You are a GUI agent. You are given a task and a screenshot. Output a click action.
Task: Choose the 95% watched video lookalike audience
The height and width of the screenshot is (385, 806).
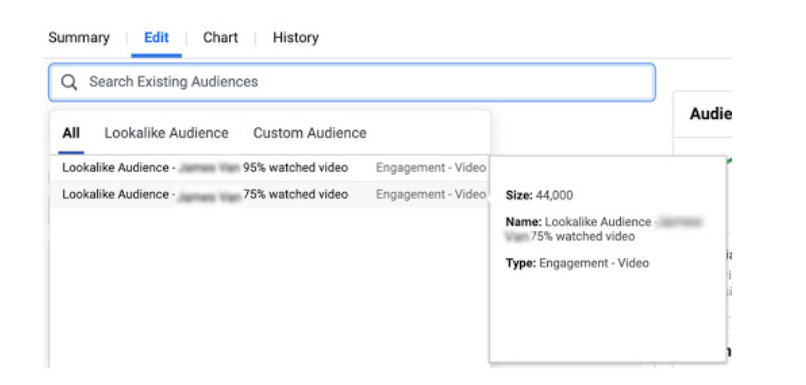click(269, 168)
